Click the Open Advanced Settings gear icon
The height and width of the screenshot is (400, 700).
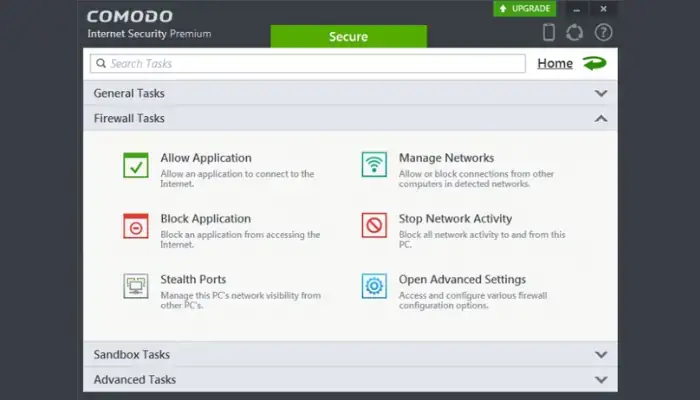coord(374,286)
